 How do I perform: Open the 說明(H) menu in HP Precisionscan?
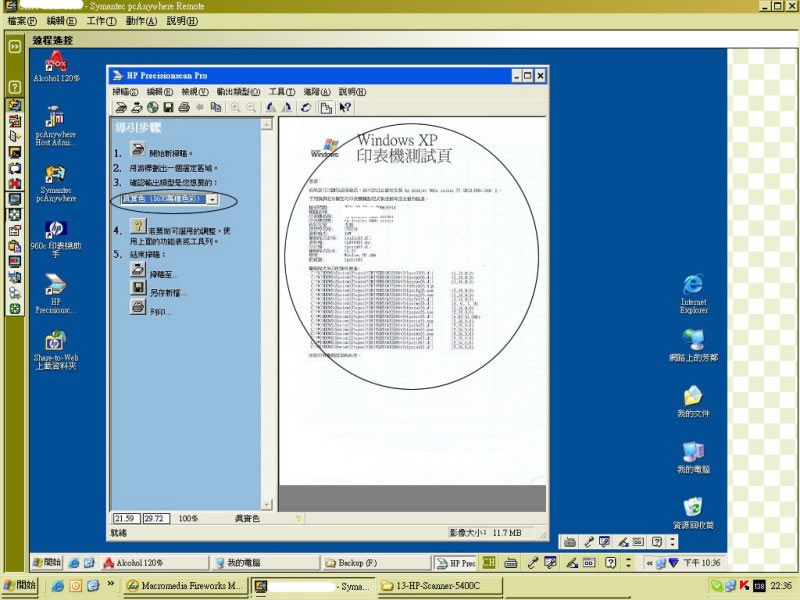[352, 92]
